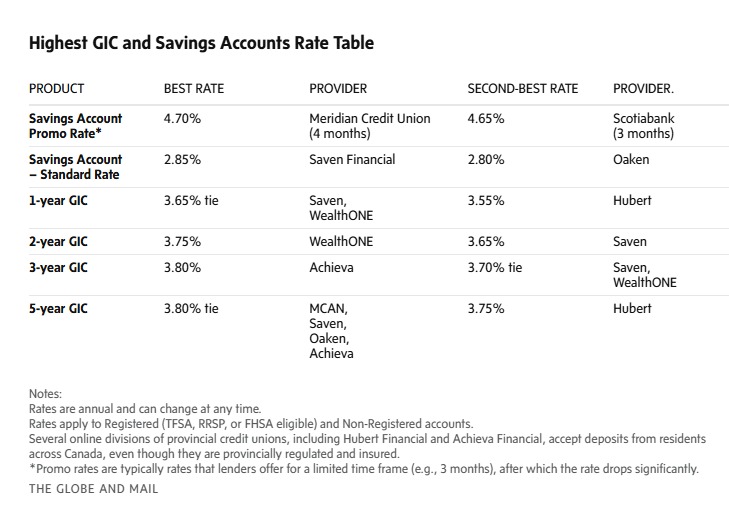The image size is (729, 510).
Task: Click THE GLOBE AND MAIL credit text
Action: (94, 489)
